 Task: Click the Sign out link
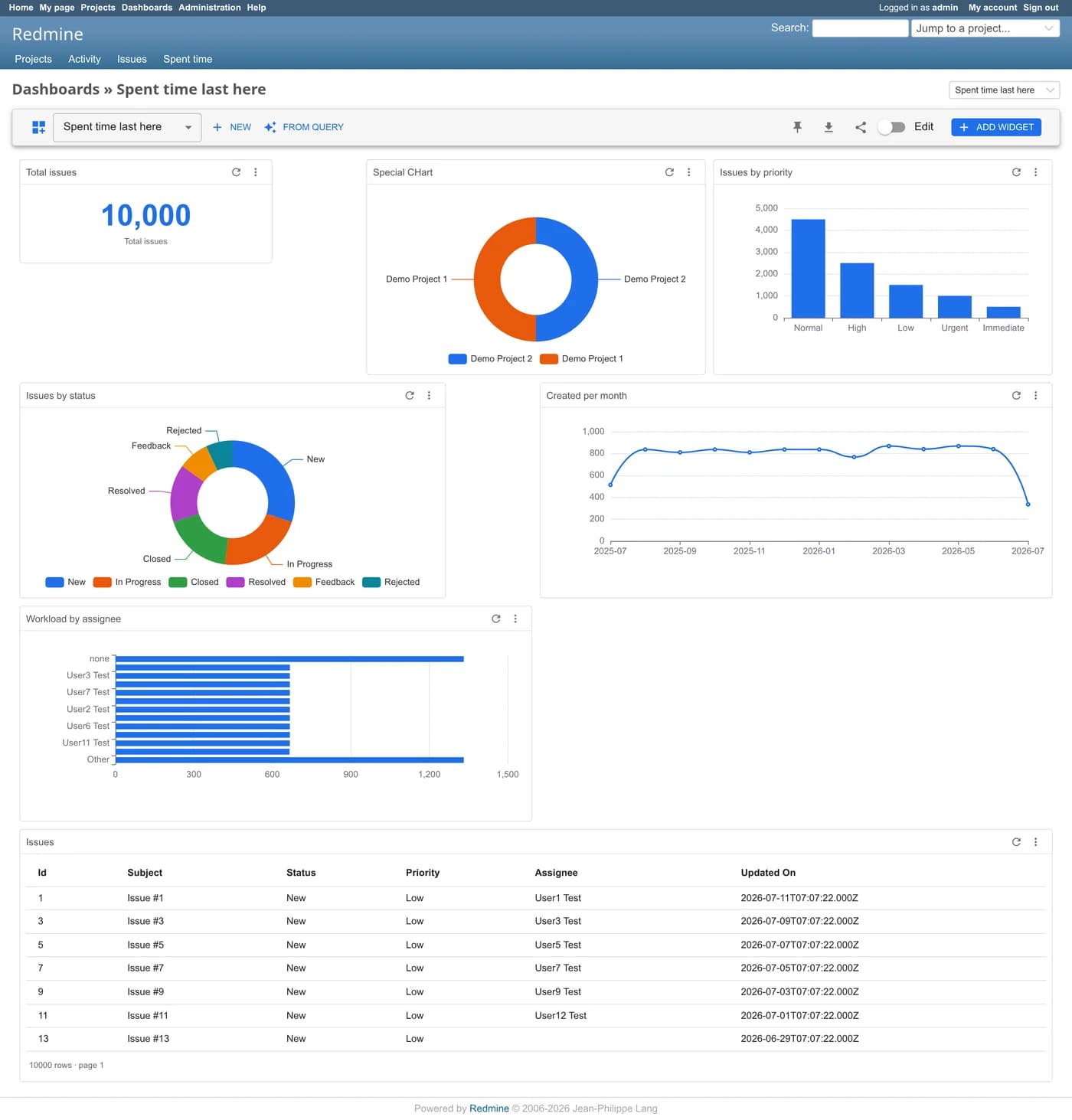pos(1041,8)
